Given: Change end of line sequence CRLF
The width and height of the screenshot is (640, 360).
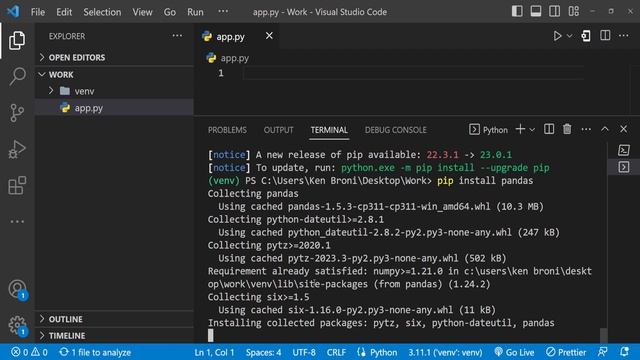Looking at the screenshot, I should point(336,352).
